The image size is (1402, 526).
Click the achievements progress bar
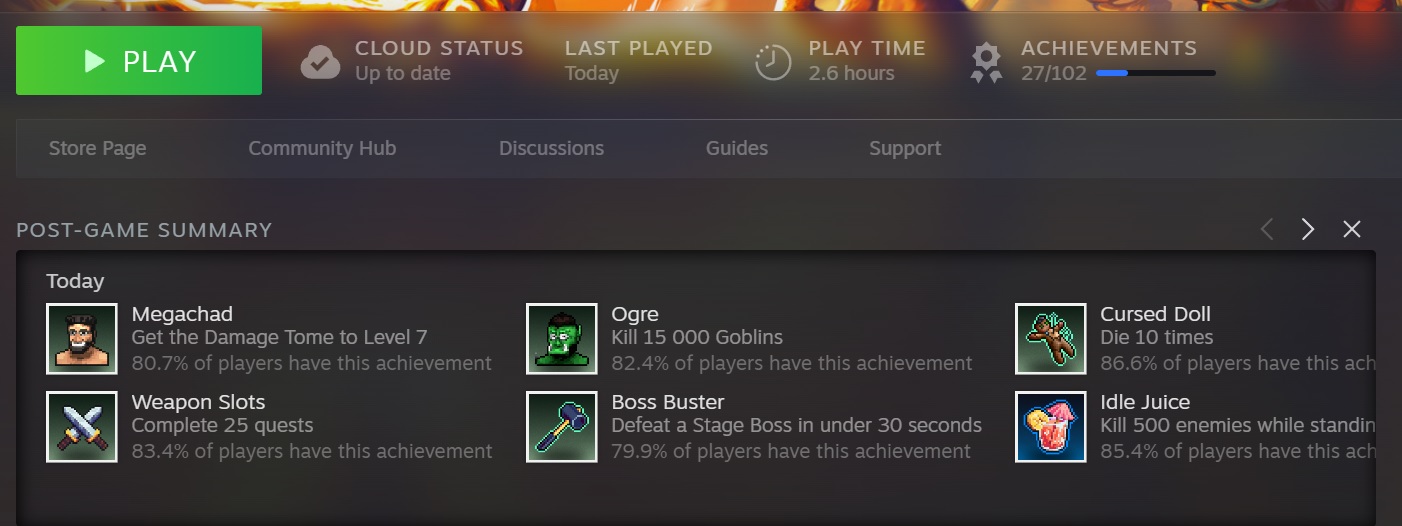coord(1156,73)
